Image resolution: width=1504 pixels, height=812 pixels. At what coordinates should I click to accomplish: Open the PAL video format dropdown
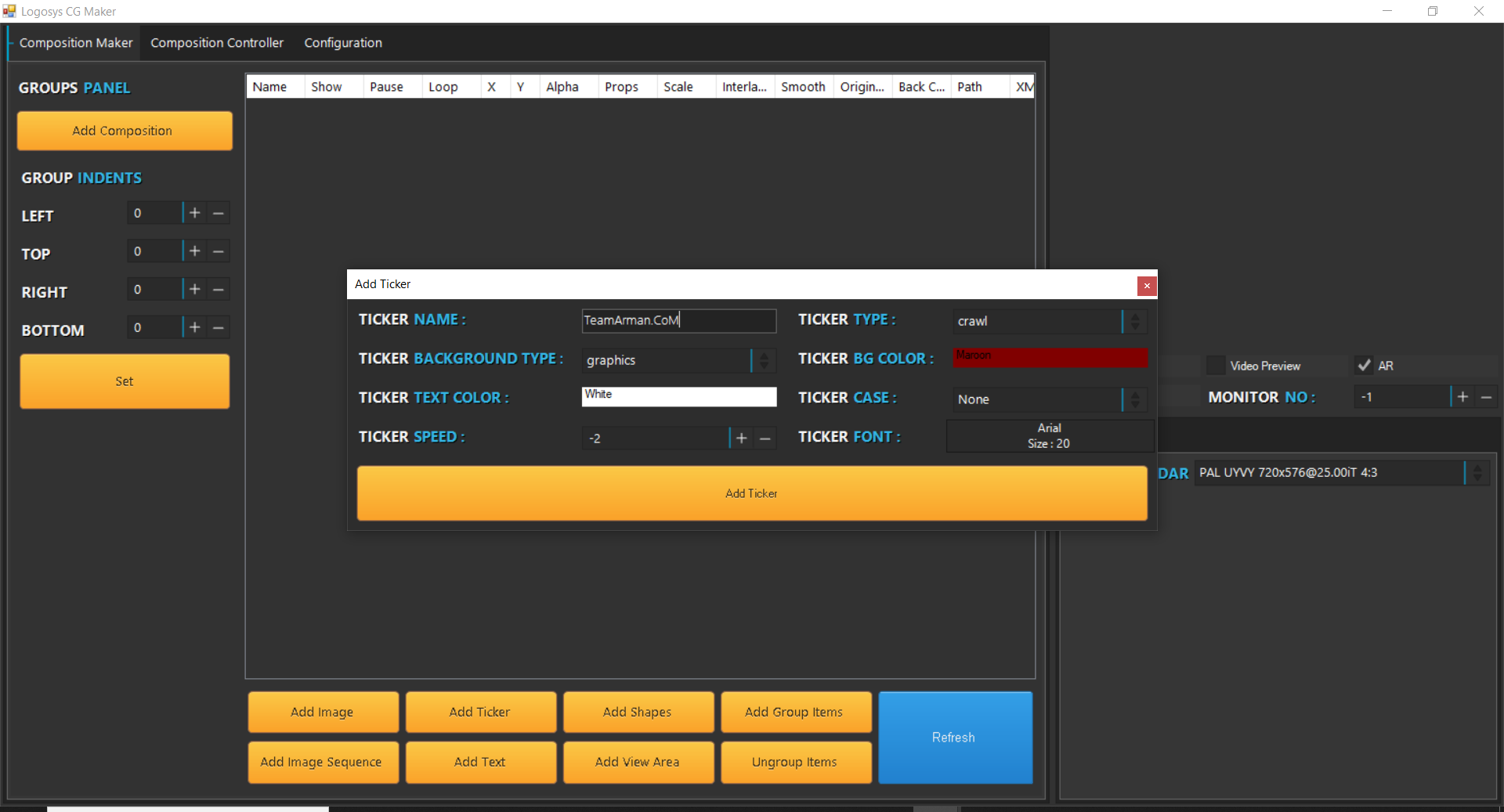pyautogui.click(x=1477, y=473)
